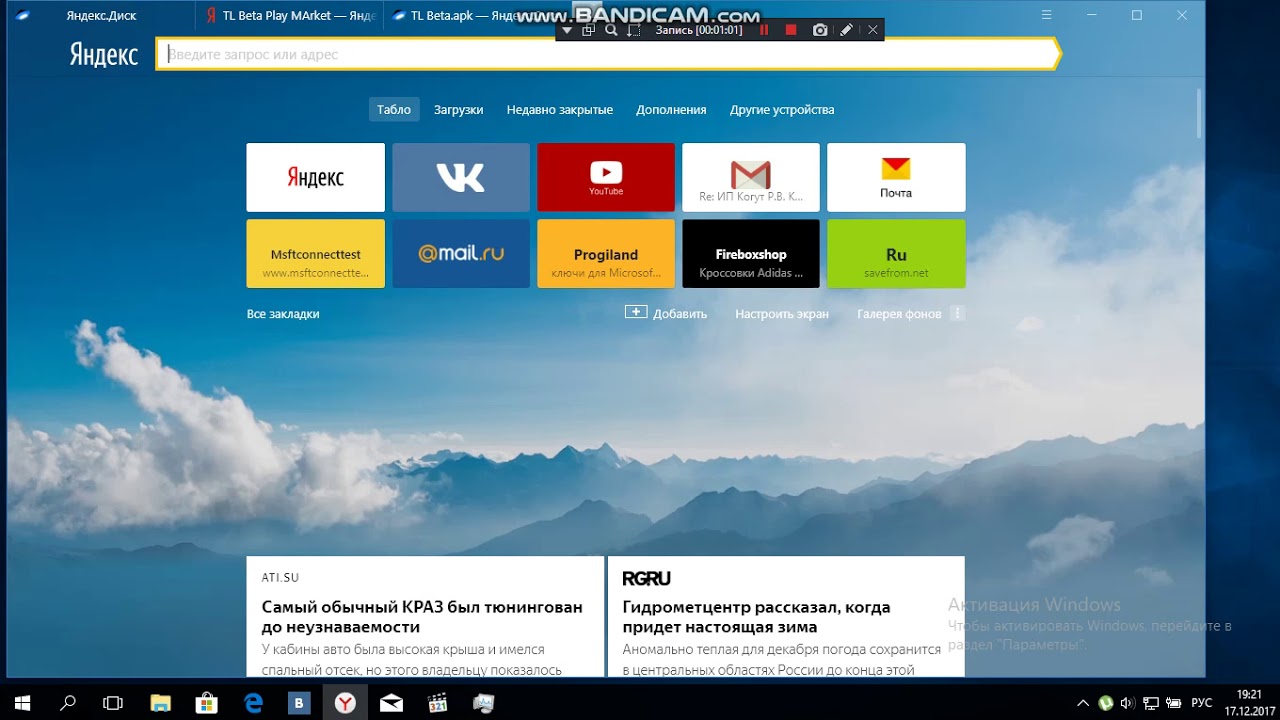
Task: Click Bandicam magnifier search icon
Action: [x=611, y=30]
